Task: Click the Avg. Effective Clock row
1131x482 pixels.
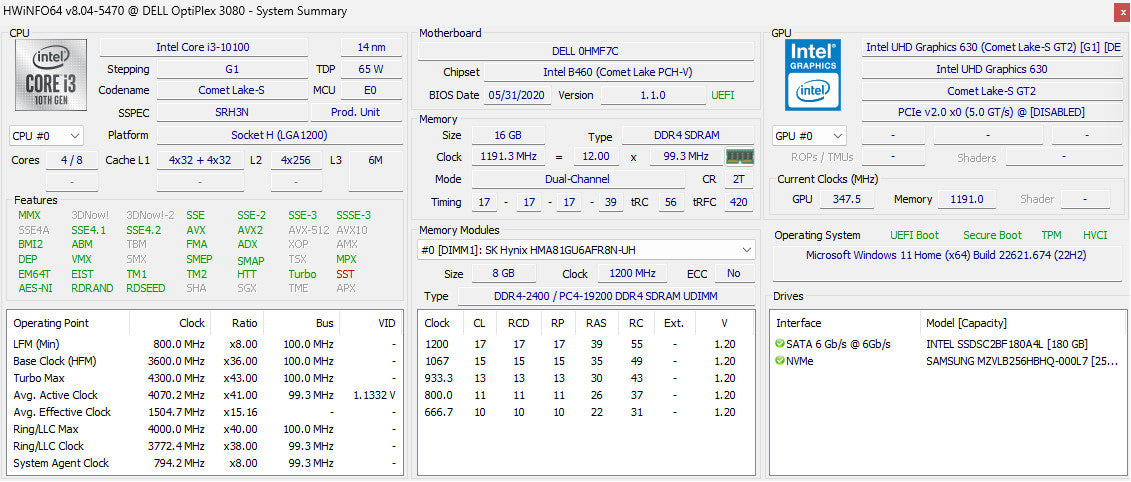Action: 205,412
